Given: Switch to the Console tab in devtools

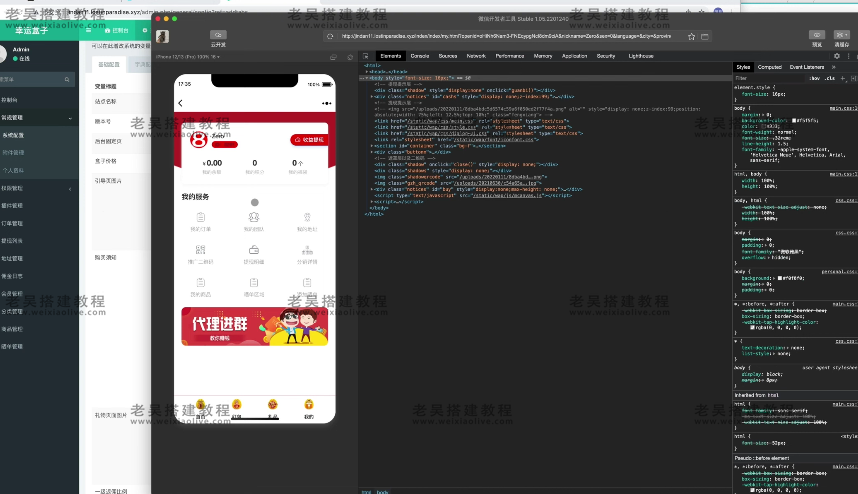Looking at the screenshot, I should tap(420, 56).
